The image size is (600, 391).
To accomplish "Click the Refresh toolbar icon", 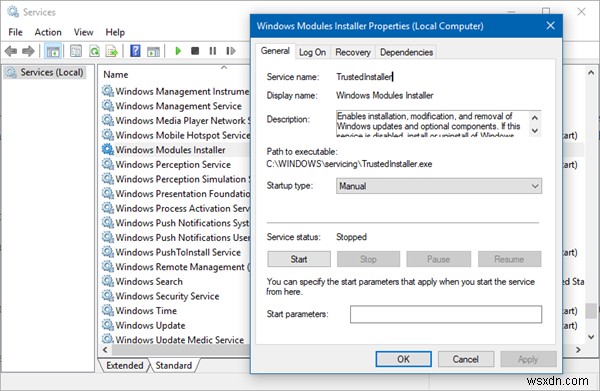I will tap(94, 51).
